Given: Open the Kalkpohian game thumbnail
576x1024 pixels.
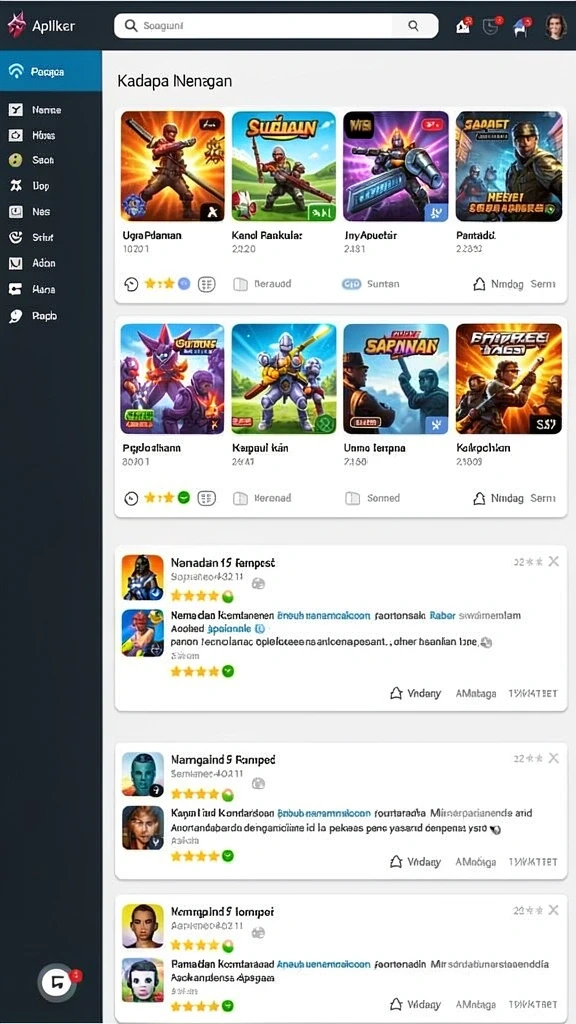Looking at the screenshot, I should coord(509,379).
